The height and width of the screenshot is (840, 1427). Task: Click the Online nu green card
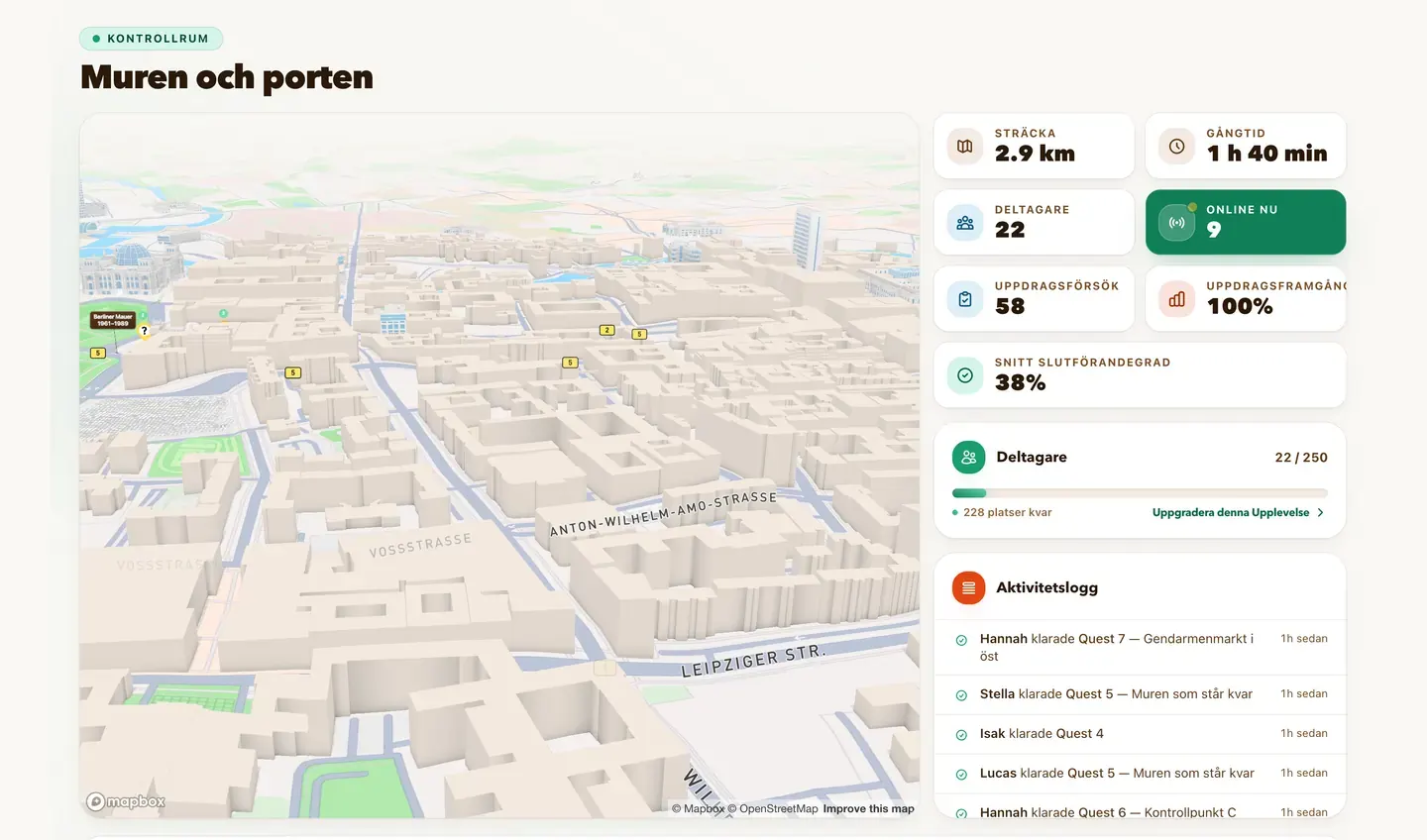point(1246,222)
